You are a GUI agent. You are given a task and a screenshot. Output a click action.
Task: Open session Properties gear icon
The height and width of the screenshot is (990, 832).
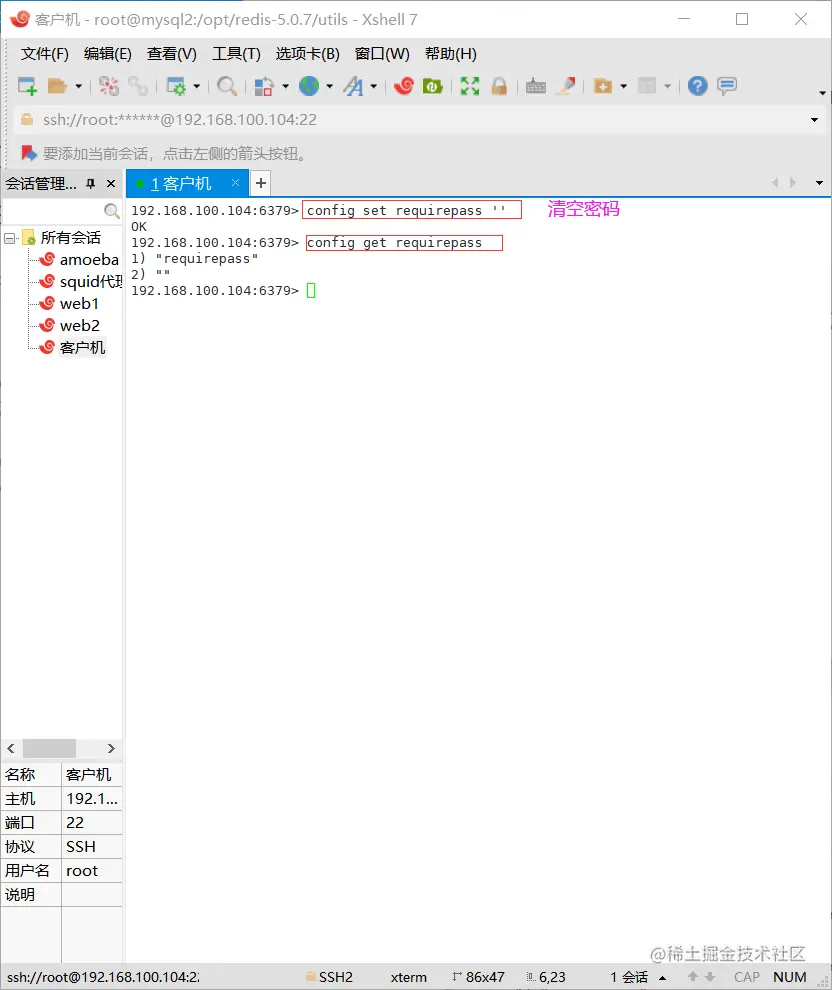(175, 86)
